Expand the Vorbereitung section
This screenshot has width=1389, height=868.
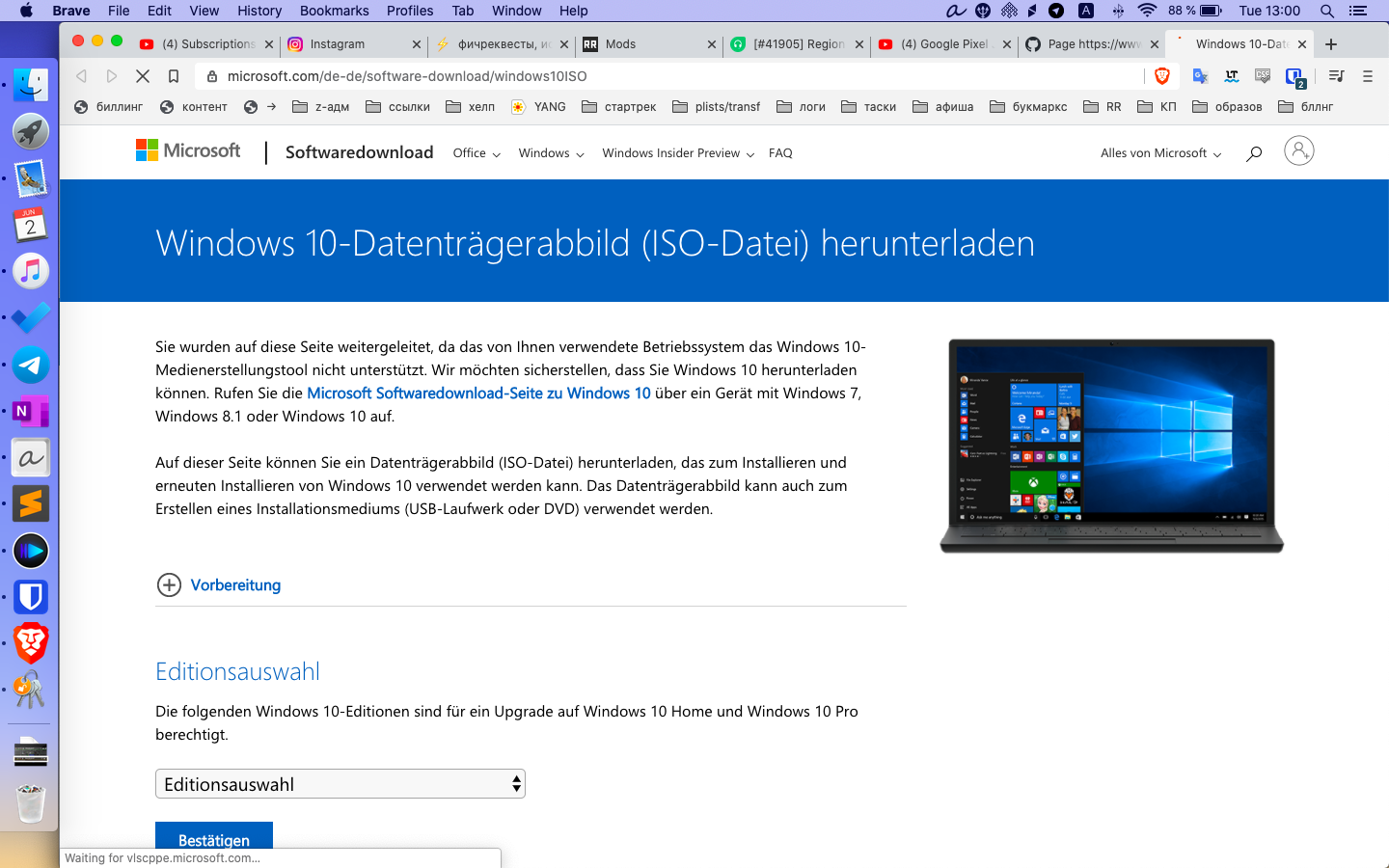[x=219, y=585]
